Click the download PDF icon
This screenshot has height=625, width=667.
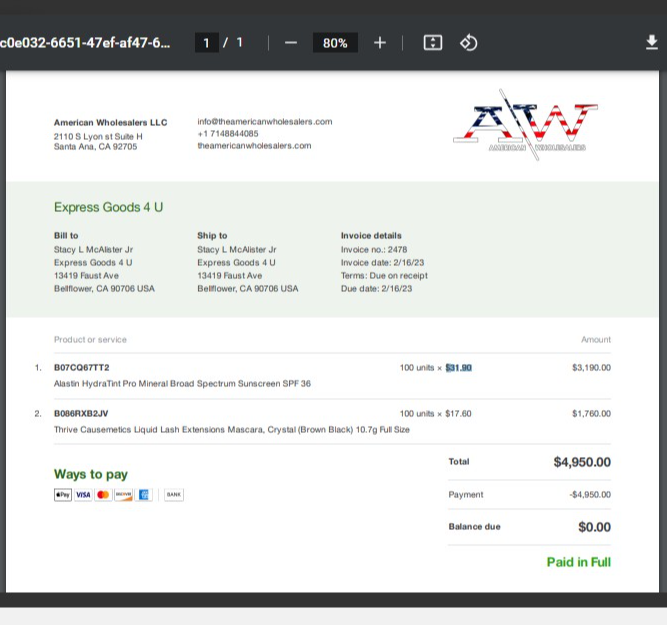point(652,43)
